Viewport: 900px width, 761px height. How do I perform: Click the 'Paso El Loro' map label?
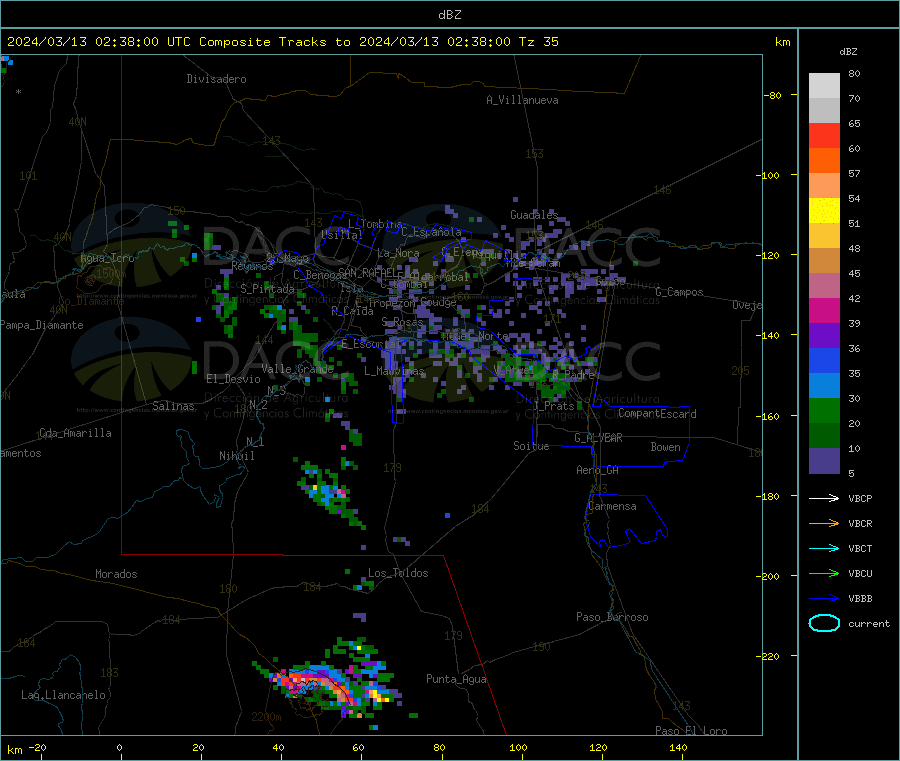tap(691, 731)
